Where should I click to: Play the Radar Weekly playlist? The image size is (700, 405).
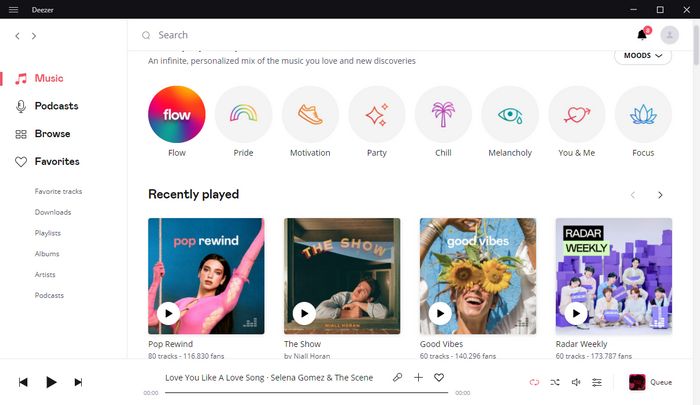pos(576,313)
